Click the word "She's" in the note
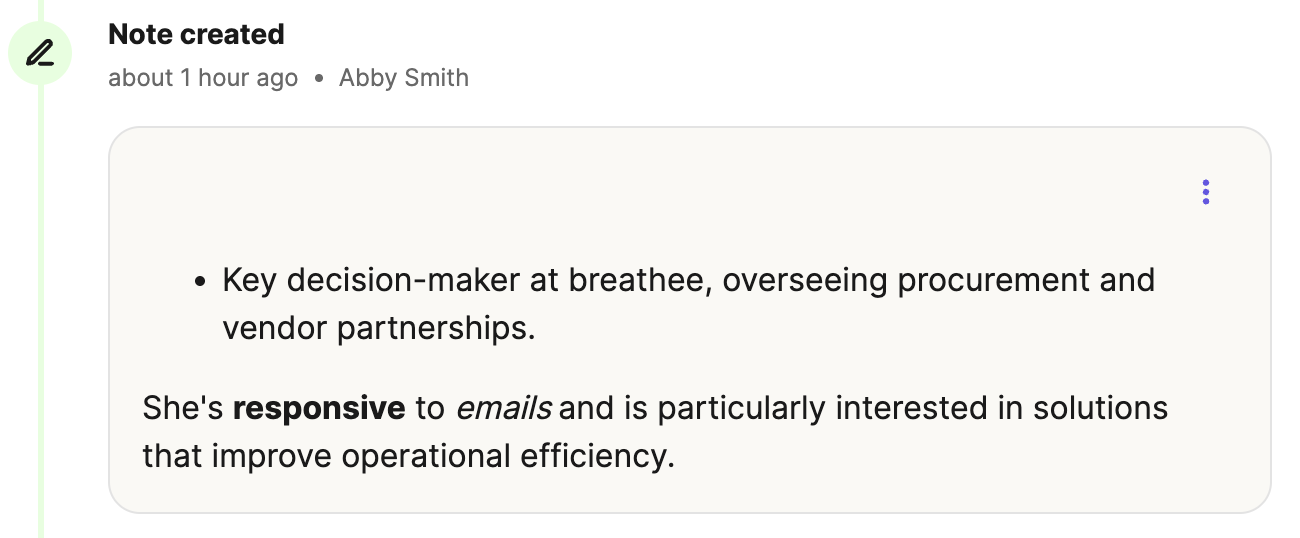The height and width of the screenshot is (538, 1300). pyautogui.click(x=183, y=408)
